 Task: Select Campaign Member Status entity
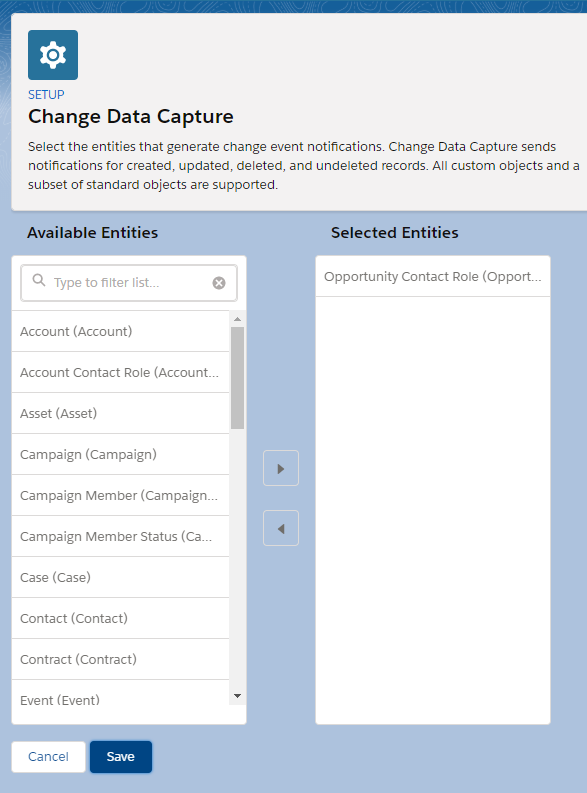click(x=120, y=536)
